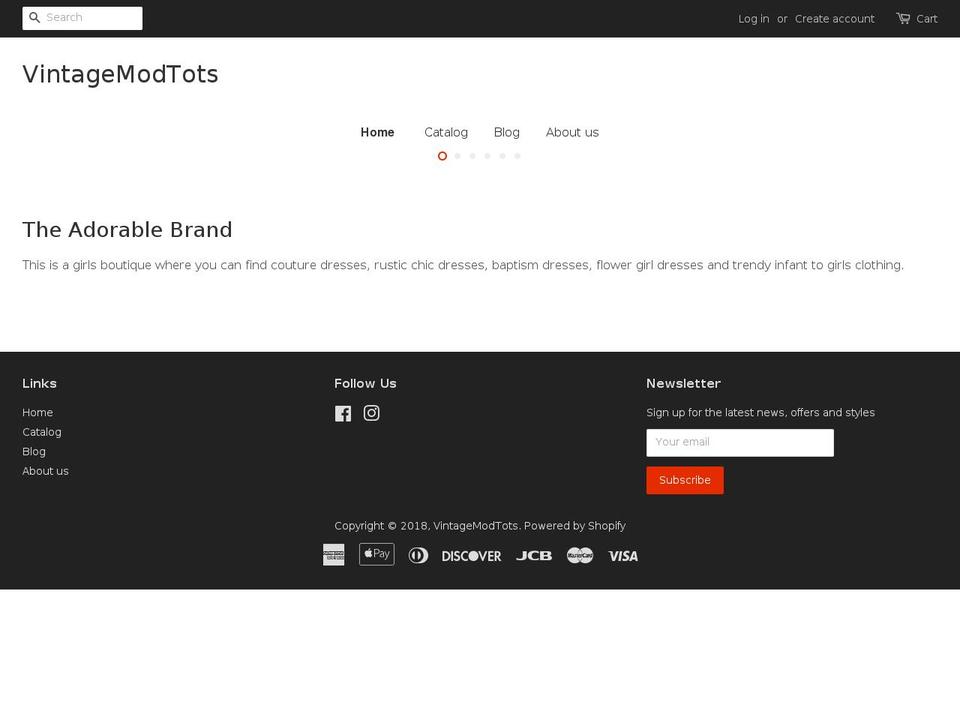
Task: Click The Adorable Brand heading
Action: (127, 230)
